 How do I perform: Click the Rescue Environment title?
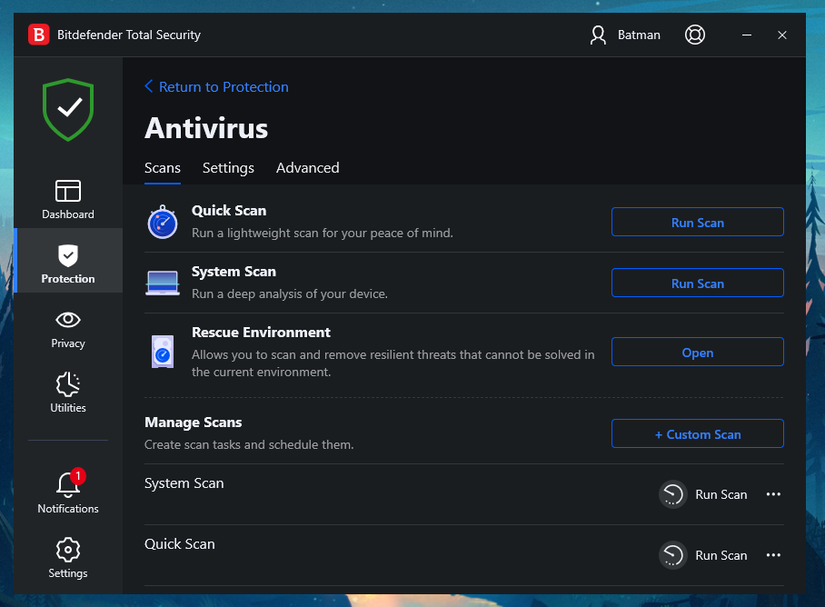[261, 332]
